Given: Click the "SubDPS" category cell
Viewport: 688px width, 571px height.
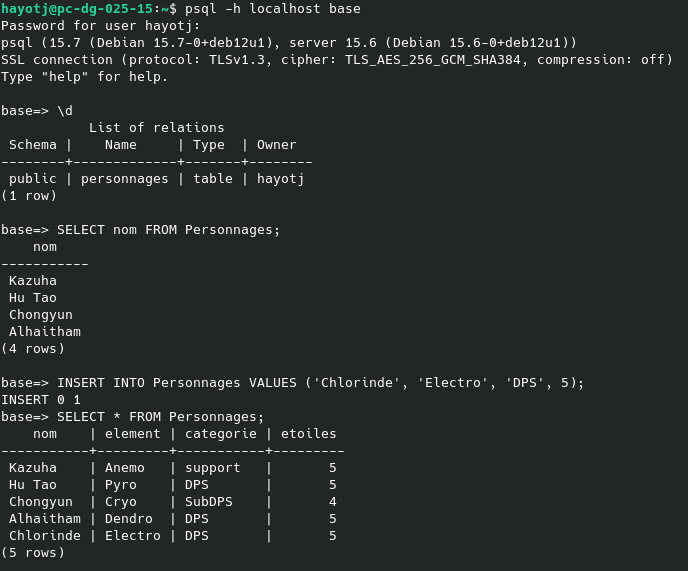Looking at the screenshot, I should [205, 502].
